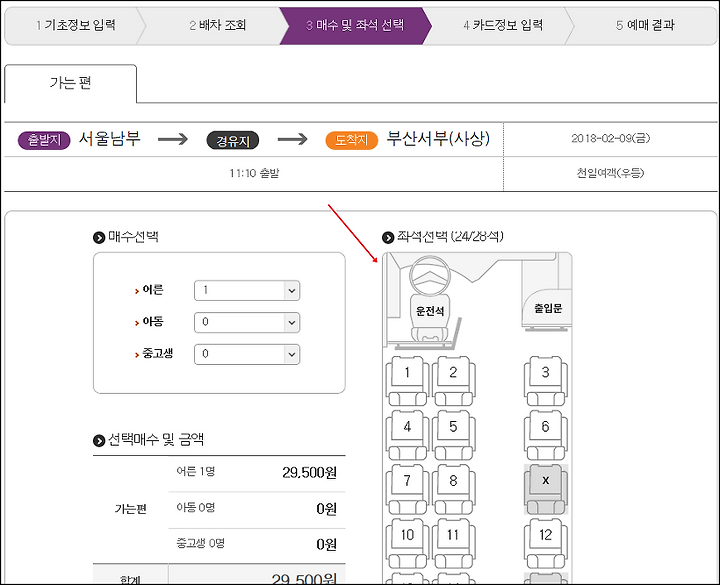Click the 매수선택 bullet arrow icon
720x585 pixels.
click(x=99, y=237)
